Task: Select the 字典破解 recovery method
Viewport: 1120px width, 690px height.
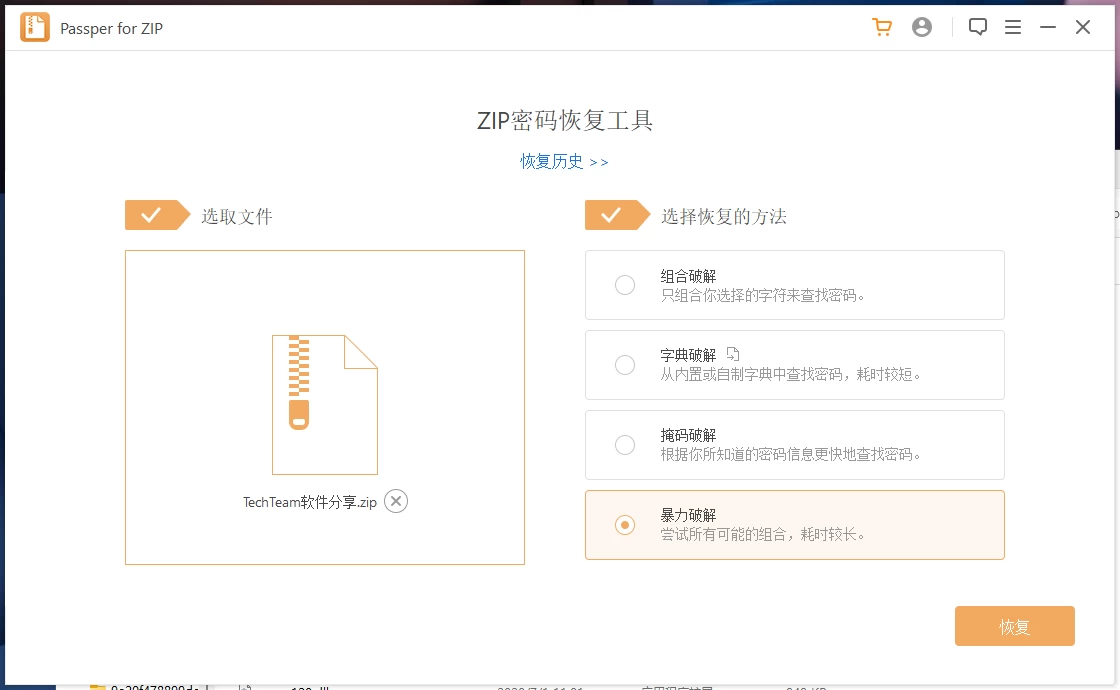Action: pyautogui.click(x=625, y=365)
